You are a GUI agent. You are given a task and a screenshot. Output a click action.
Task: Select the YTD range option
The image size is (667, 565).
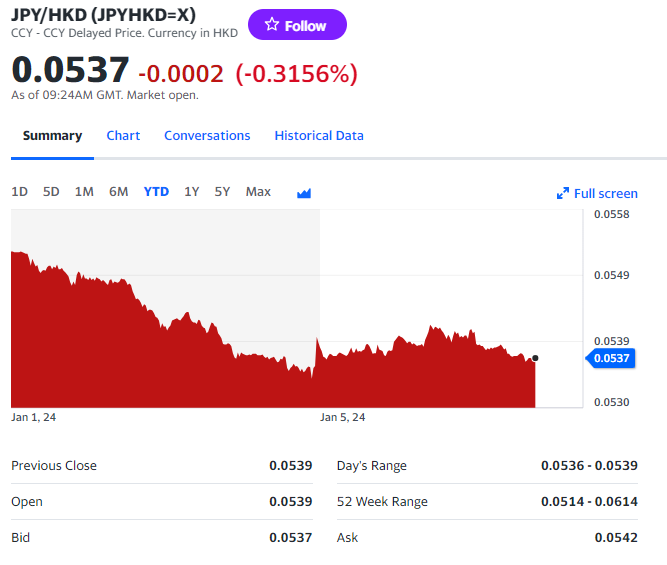[156, 192]
